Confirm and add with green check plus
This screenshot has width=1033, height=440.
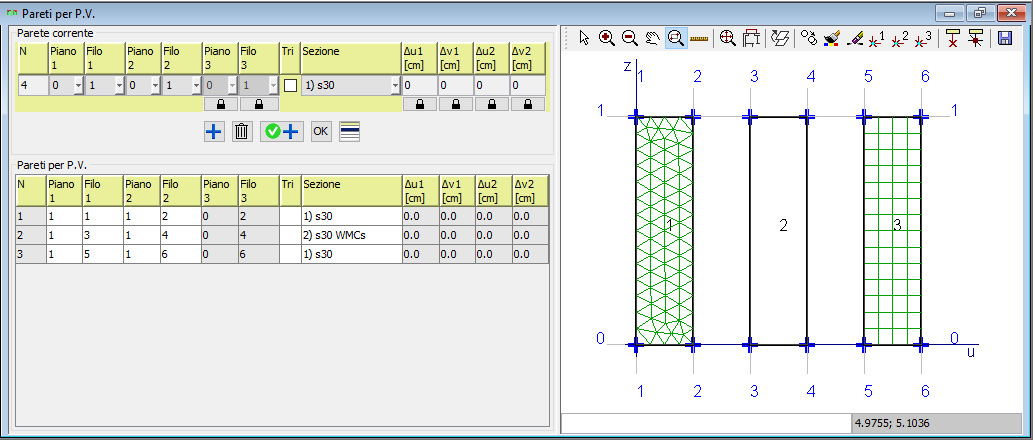coord(281,132)
